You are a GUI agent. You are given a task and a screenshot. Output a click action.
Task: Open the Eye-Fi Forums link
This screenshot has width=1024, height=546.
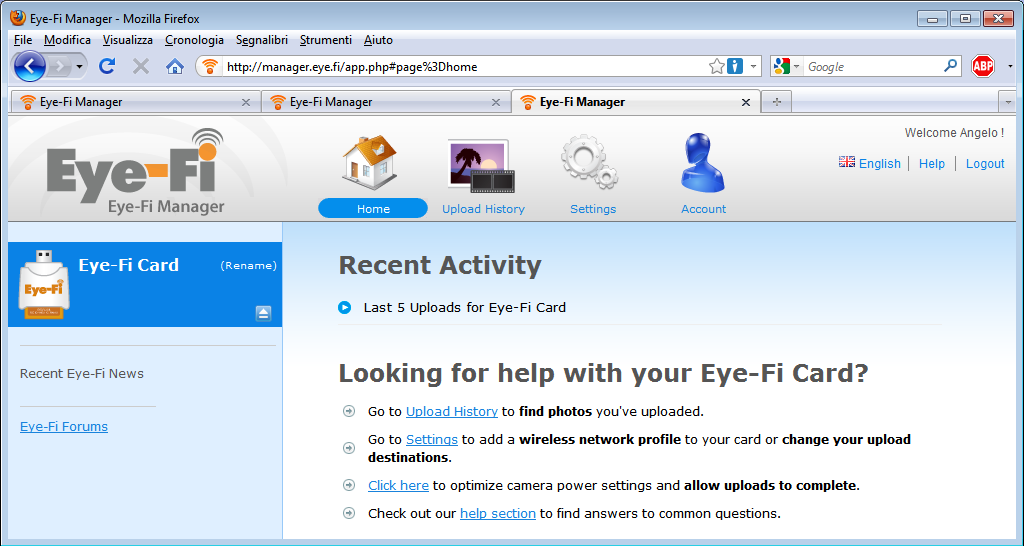coord(64,426)
